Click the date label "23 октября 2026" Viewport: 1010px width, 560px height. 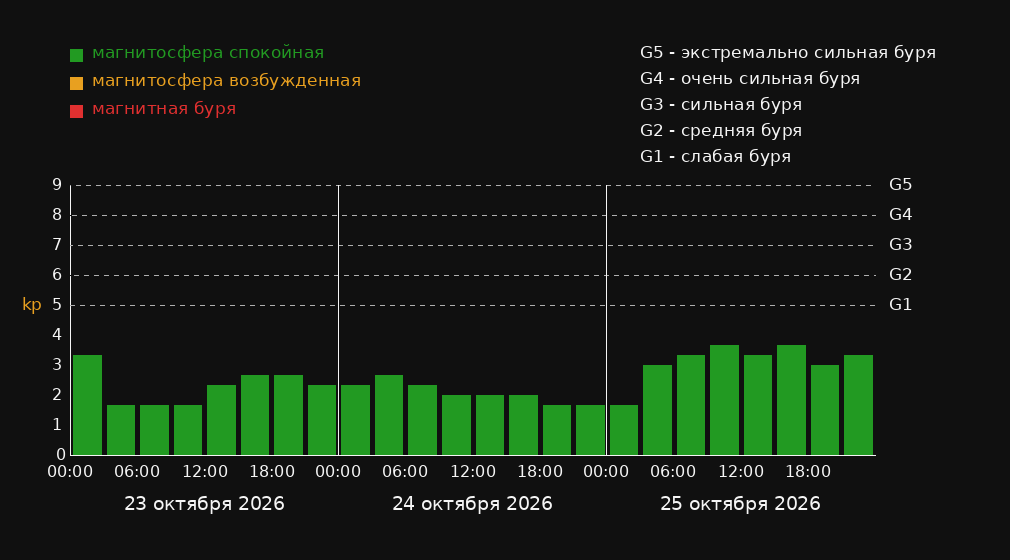[x=204, y=504]
